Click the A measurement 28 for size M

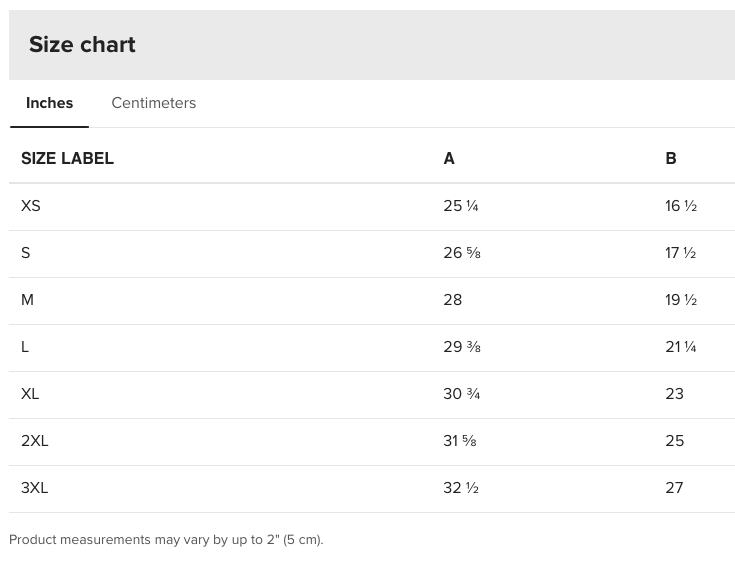[x=453, y=300]
